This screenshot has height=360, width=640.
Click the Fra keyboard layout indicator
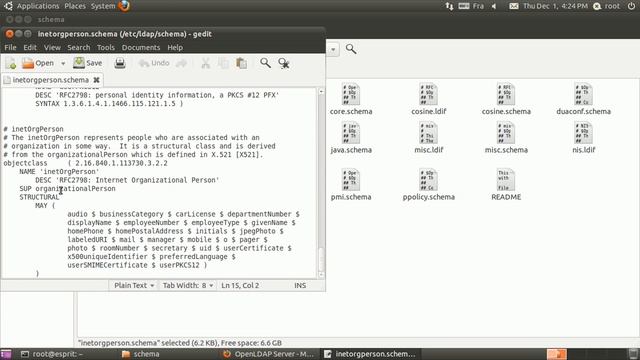tap(471, 6)
